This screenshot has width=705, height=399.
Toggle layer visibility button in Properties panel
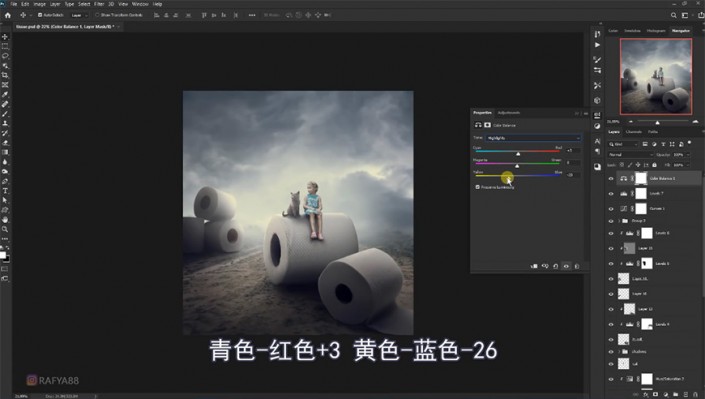pyautogui.click(x=567, y=266)
